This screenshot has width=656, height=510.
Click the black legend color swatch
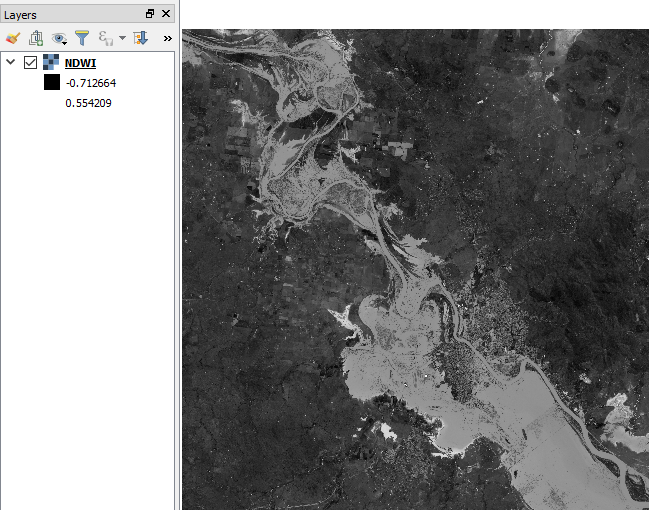point(51,83)
